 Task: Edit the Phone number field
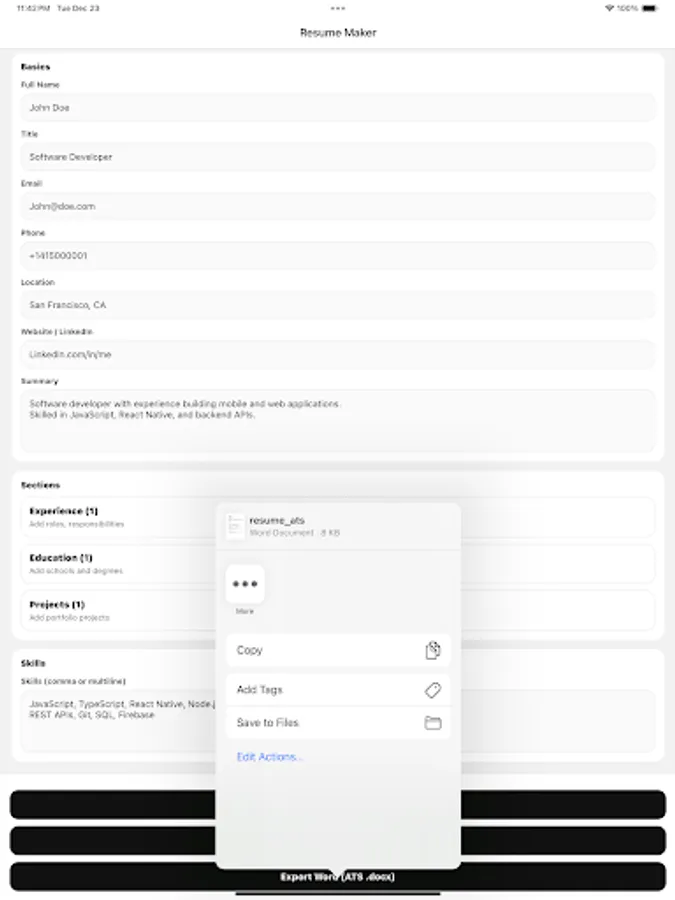(x=338, y=255)
